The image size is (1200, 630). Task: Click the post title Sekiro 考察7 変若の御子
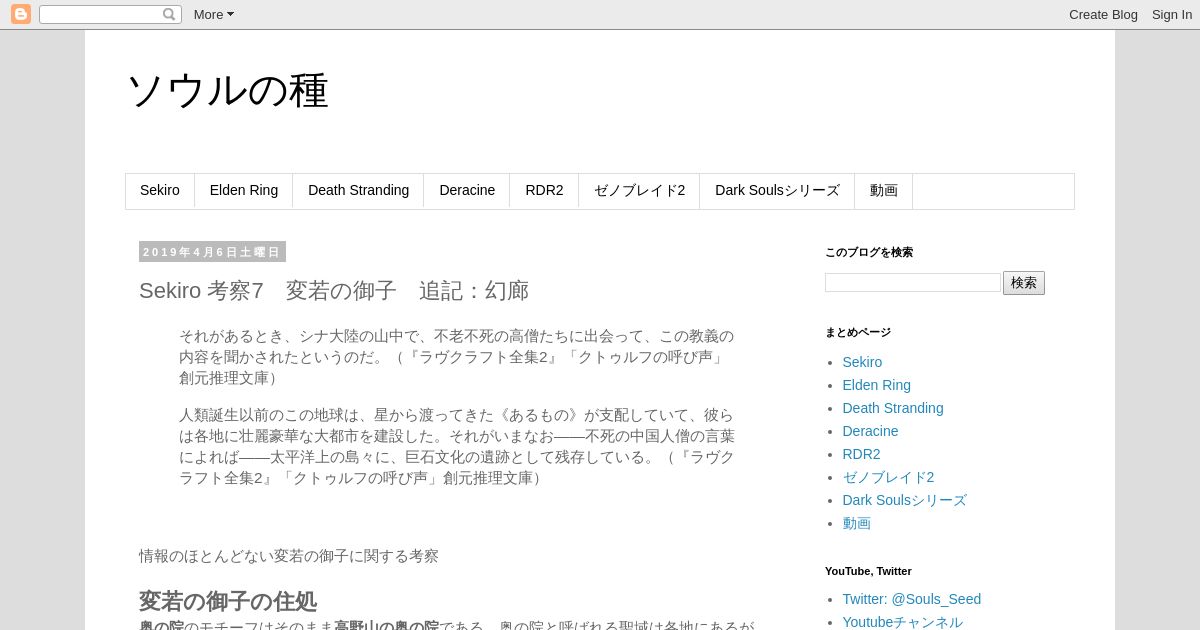334,291
